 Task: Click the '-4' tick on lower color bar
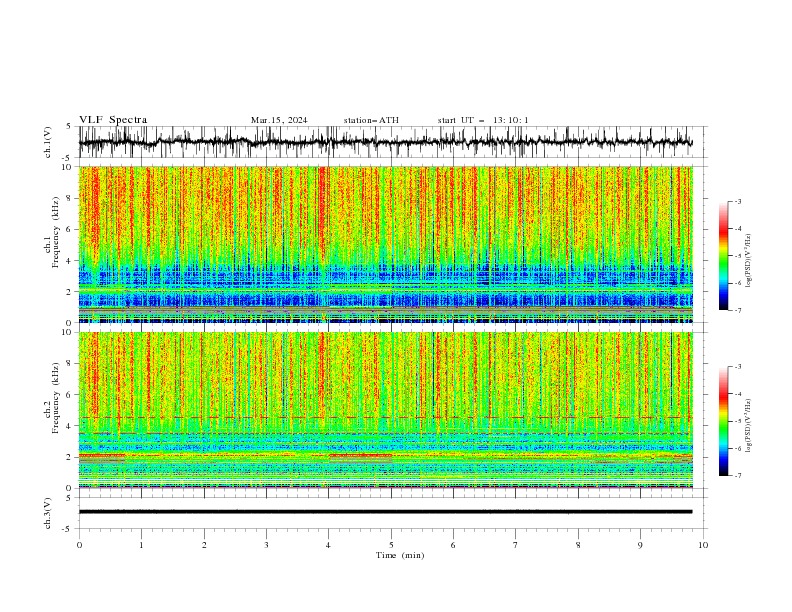click(737, 394)
